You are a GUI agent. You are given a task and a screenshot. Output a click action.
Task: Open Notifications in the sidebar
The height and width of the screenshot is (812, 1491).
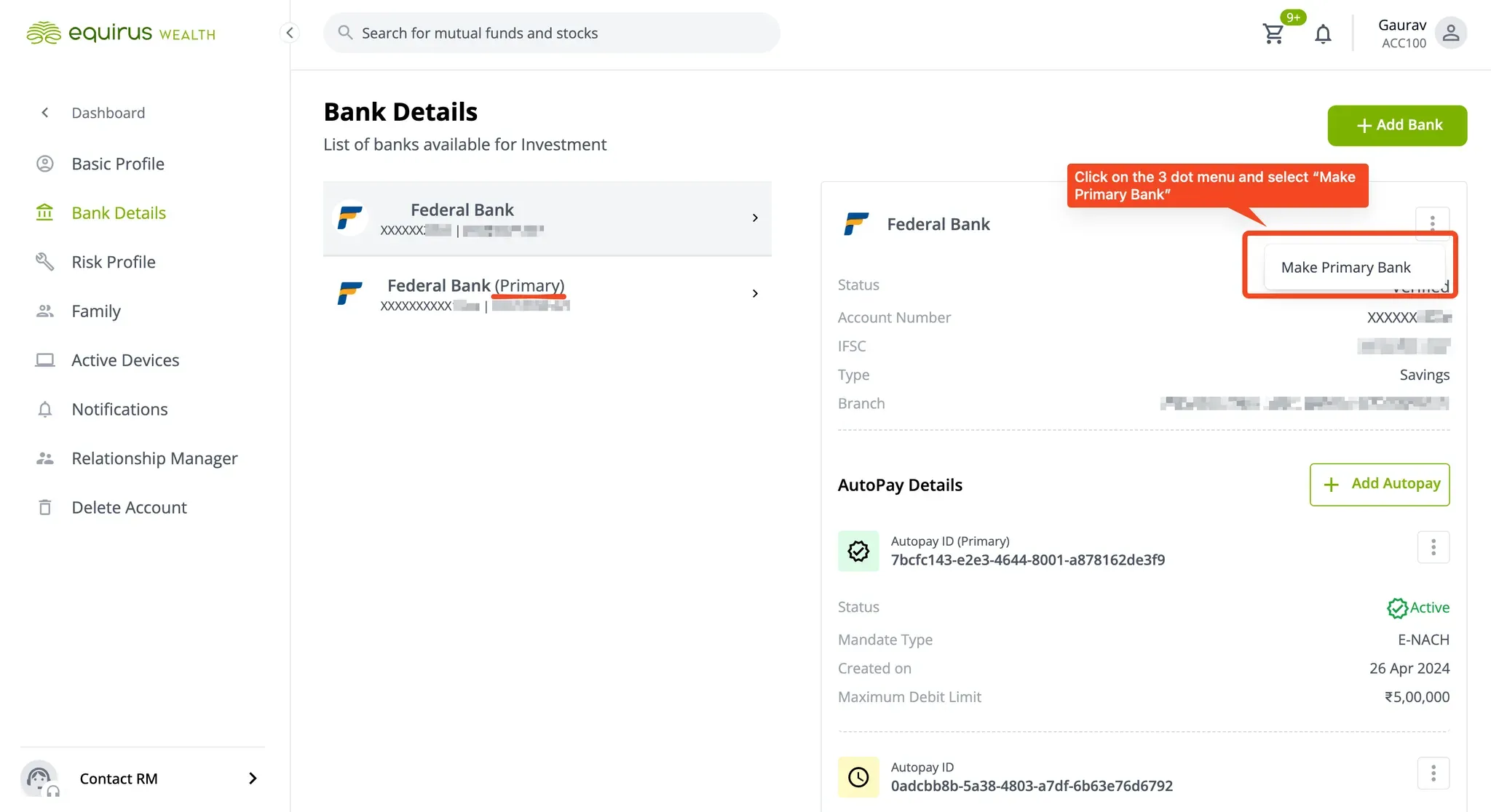[119, 410]
